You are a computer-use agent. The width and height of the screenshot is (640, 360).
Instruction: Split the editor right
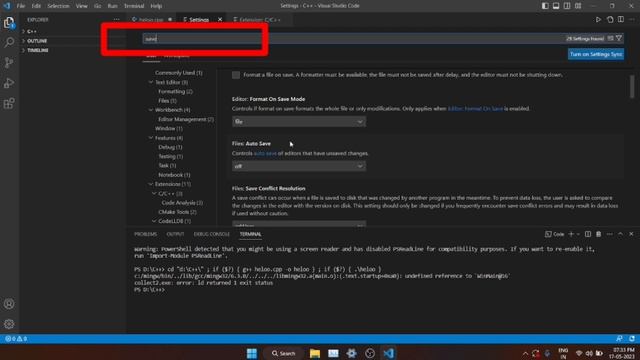tap(621, 20)
